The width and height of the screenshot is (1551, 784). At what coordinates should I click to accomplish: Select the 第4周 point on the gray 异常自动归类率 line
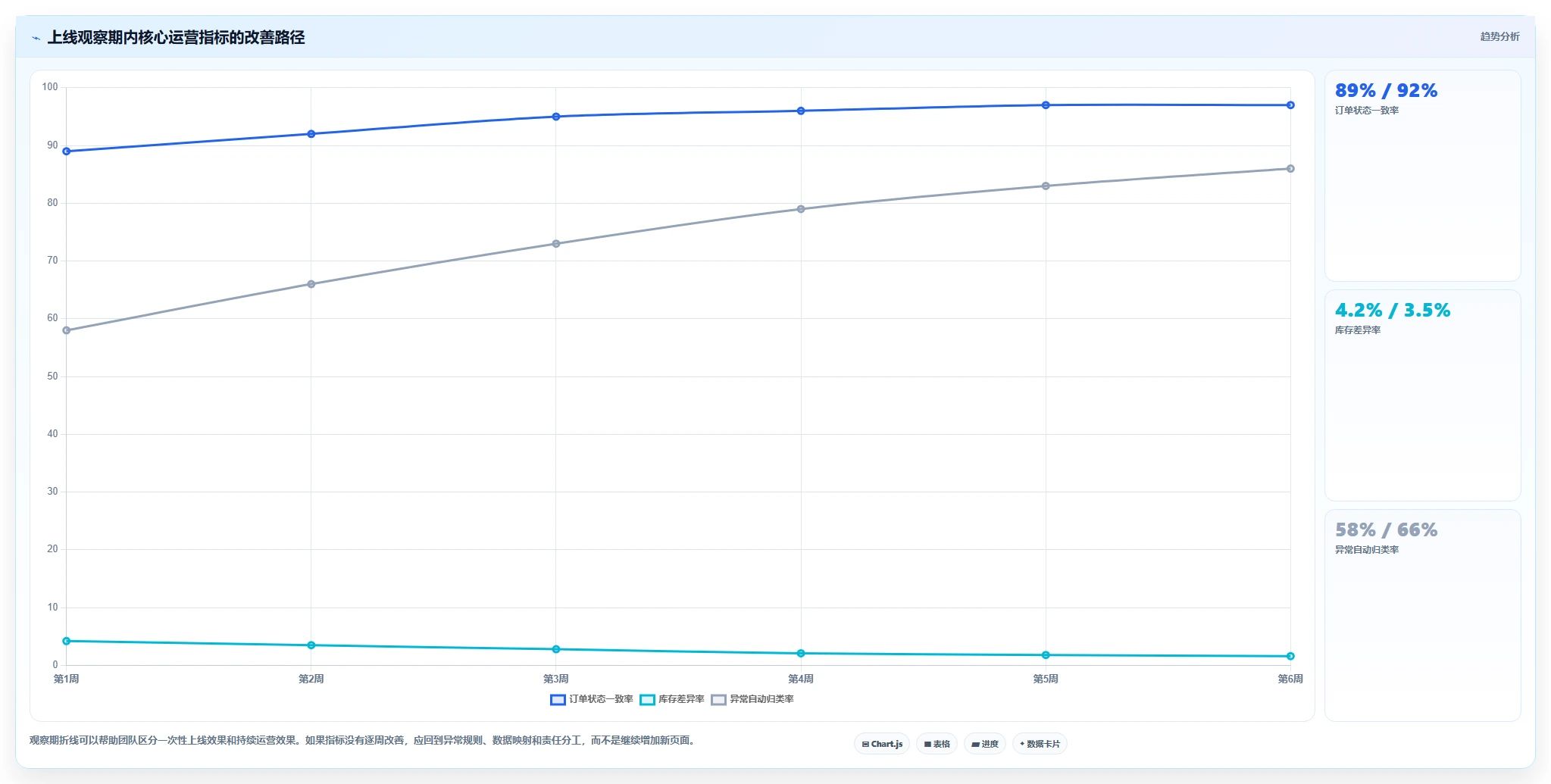click(x=801, y=209)
